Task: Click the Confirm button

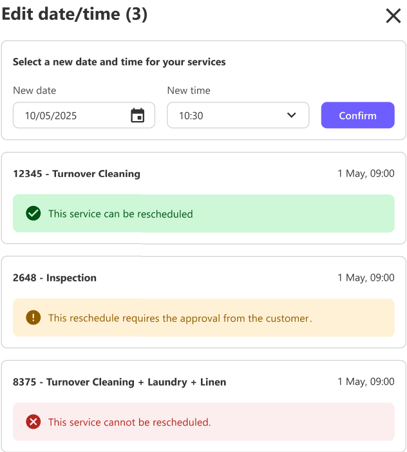Action: [x=358, y=115]
